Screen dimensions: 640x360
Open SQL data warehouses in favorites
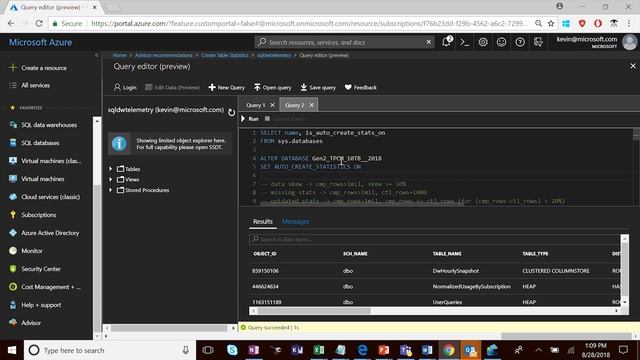coord(43,125)
